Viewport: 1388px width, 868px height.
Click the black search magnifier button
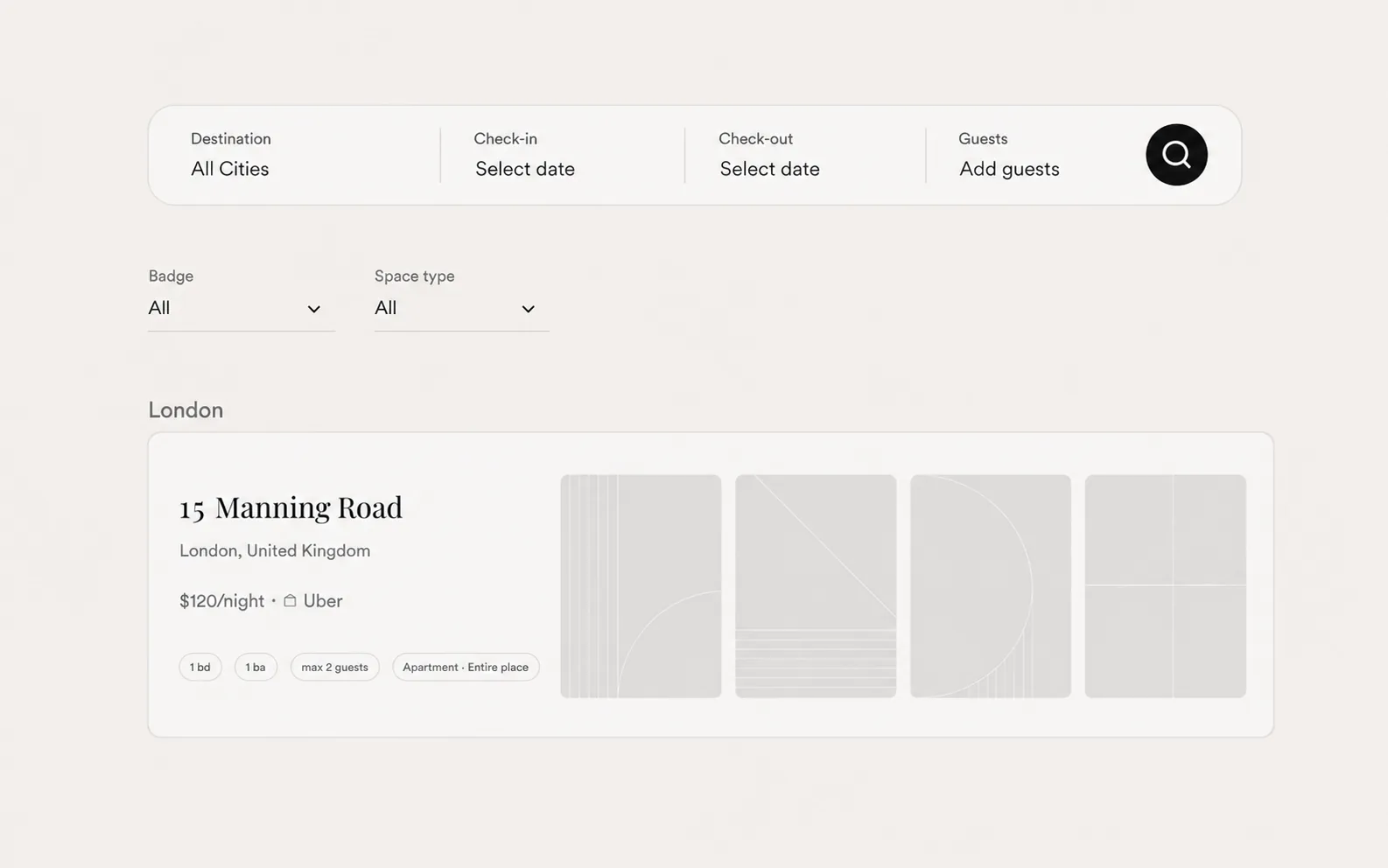(1176, 155)
